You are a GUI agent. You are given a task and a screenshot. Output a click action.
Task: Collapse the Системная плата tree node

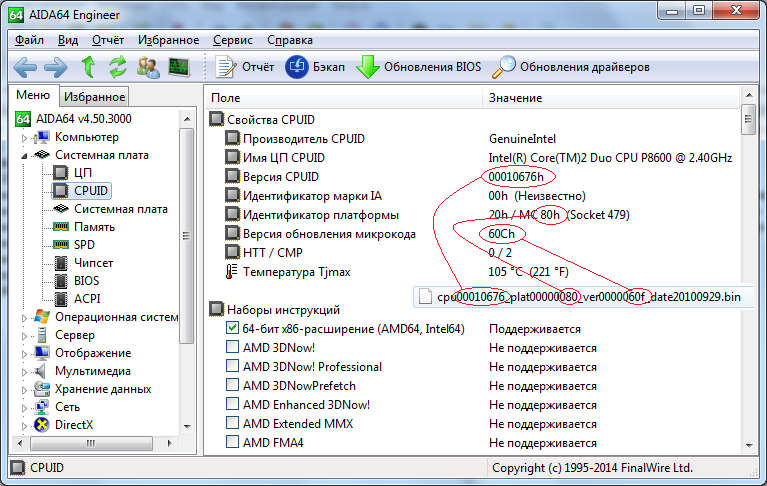tap(24, 156)
